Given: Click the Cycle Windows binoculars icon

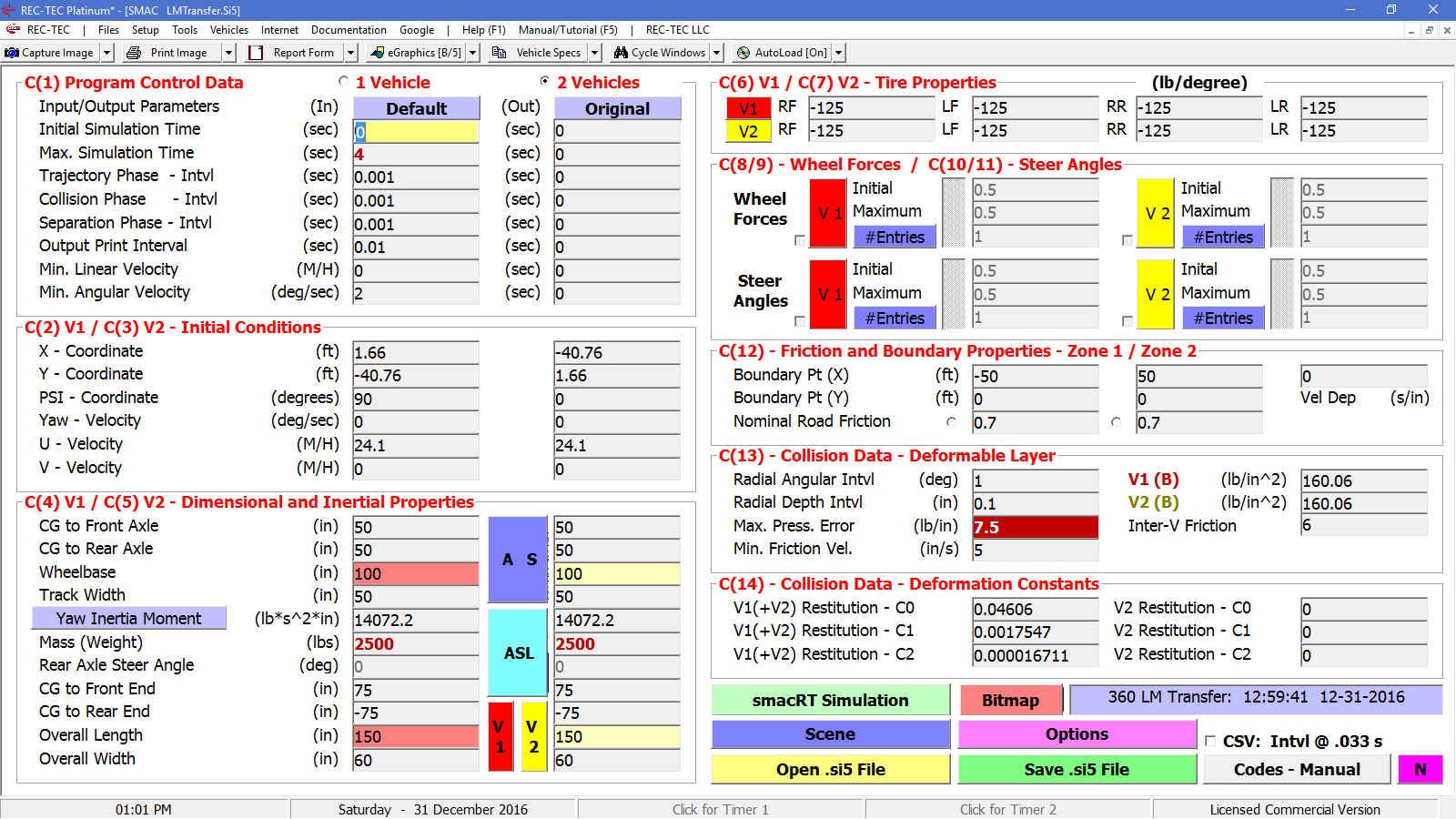Looking at the screenshot, I should coord(621,53).
